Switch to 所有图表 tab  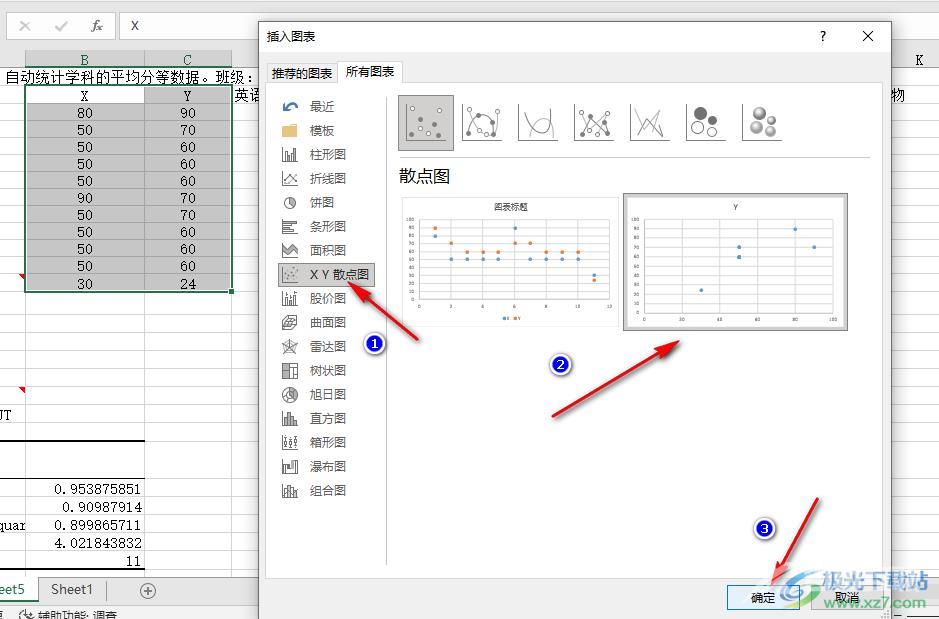370,72
